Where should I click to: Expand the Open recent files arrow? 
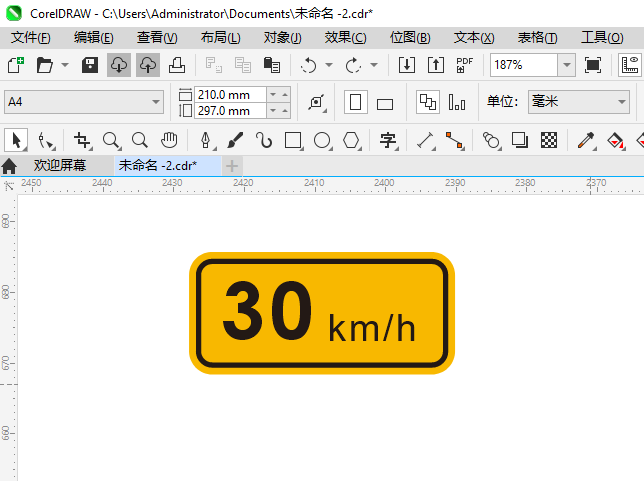(x=65, y=65)
